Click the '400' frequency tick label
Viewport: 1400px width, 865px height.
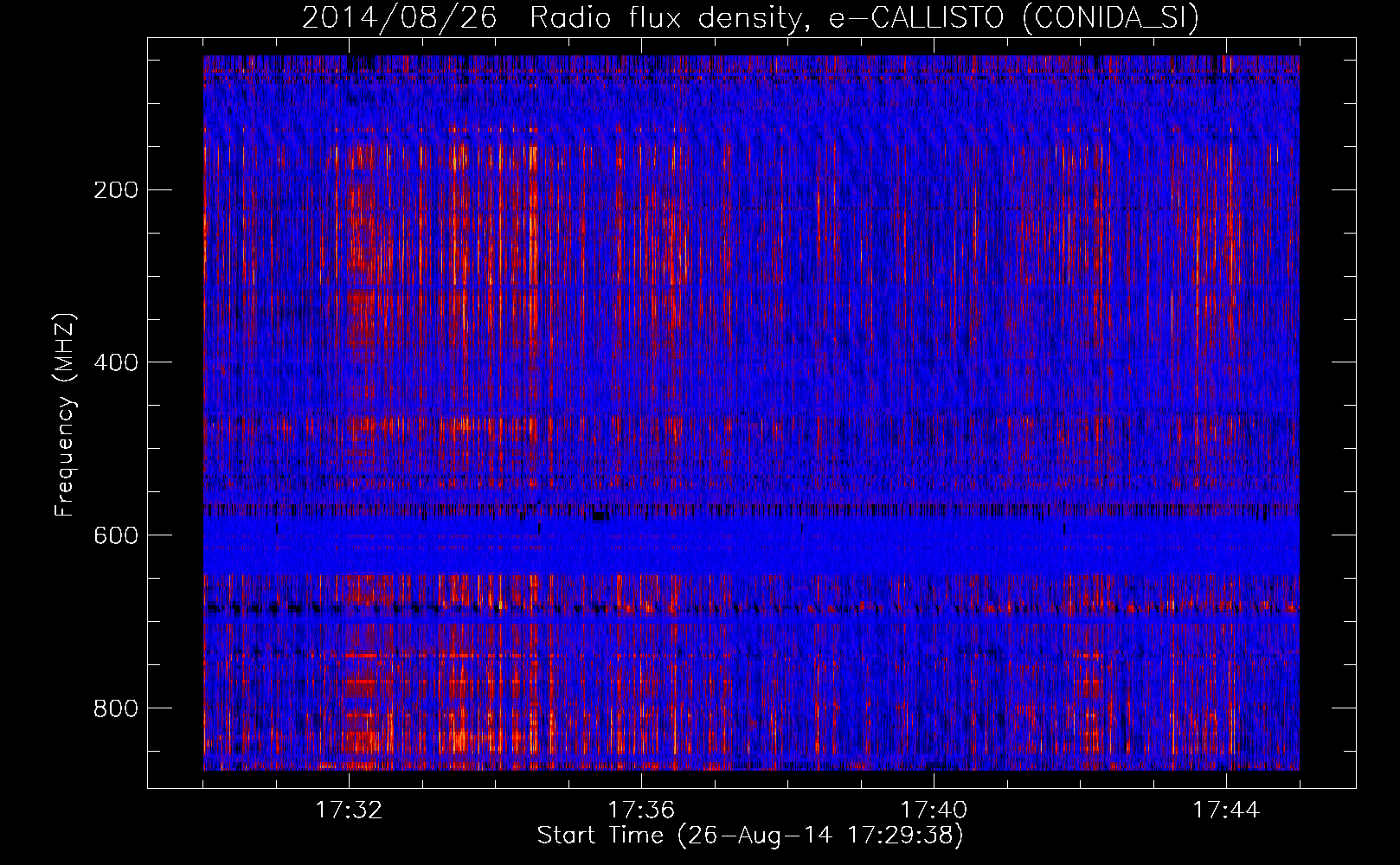[116, 362]
